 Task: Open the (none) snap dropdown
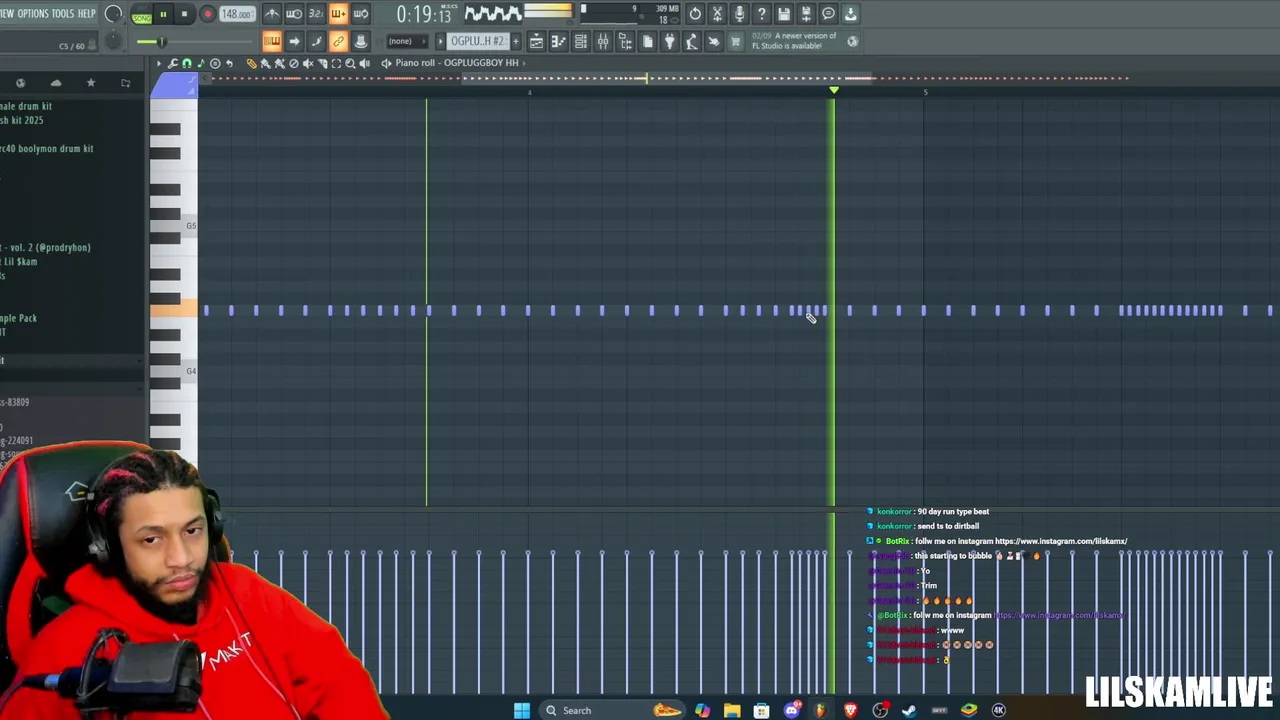(x=408, y=41)
